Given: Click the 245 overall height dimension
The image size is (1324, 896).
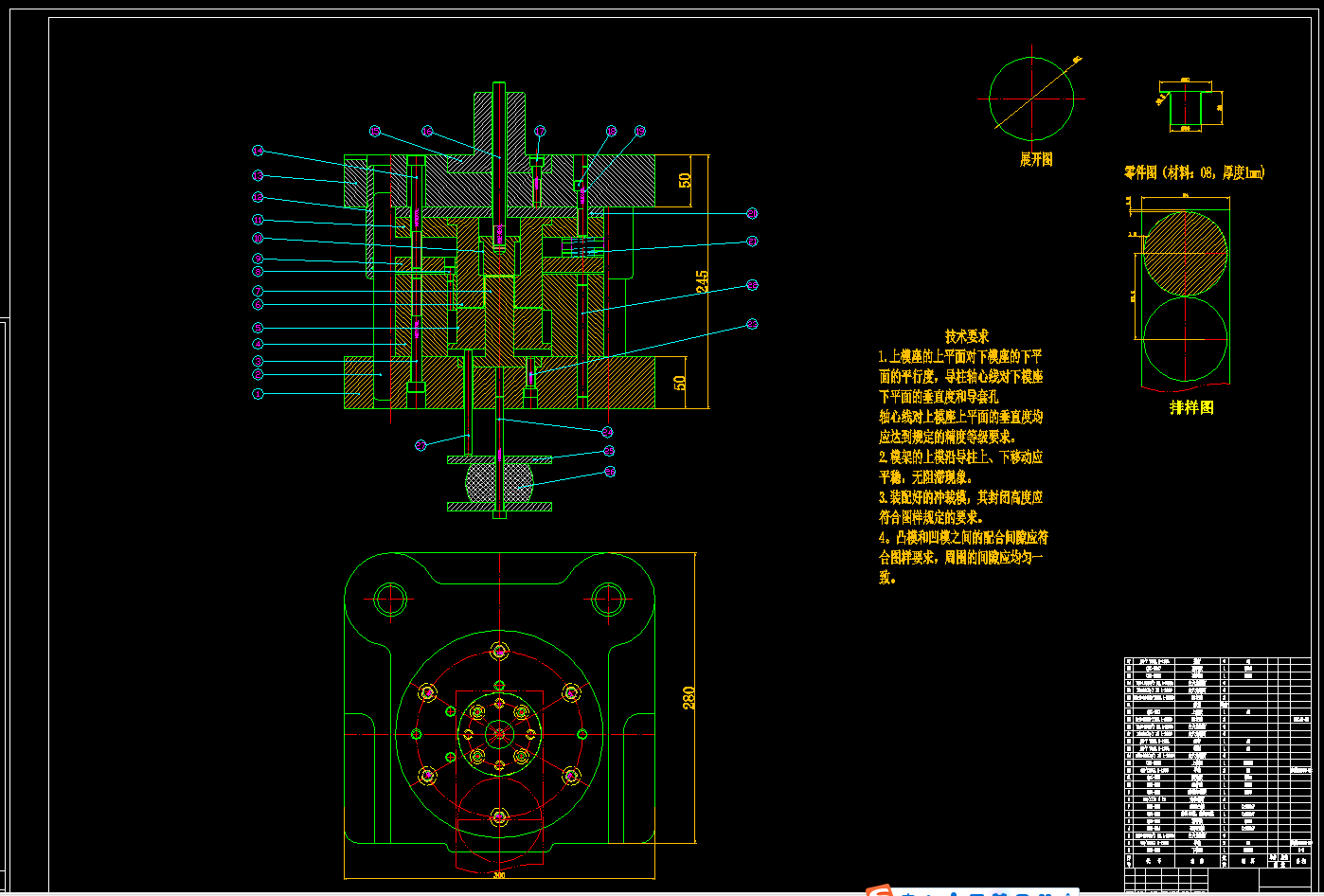Looking at the screenshot, I should [702, 281].
